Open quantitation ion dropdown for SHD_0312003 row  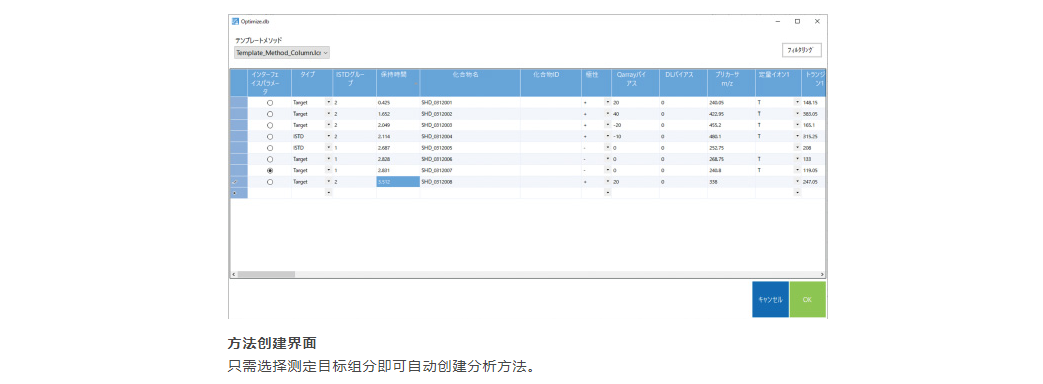[x=797, y=125]
